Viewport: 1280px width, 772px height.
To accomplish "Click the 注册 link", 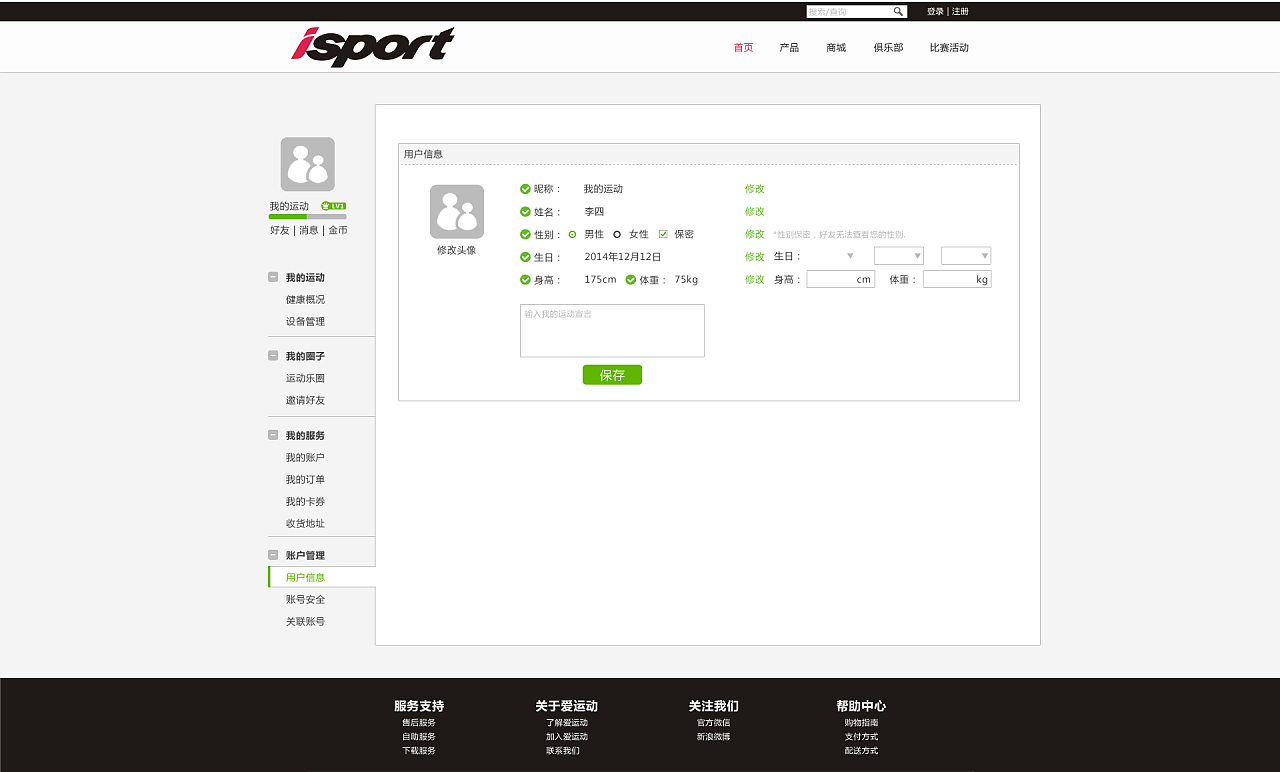I will [x=960, y=12].
